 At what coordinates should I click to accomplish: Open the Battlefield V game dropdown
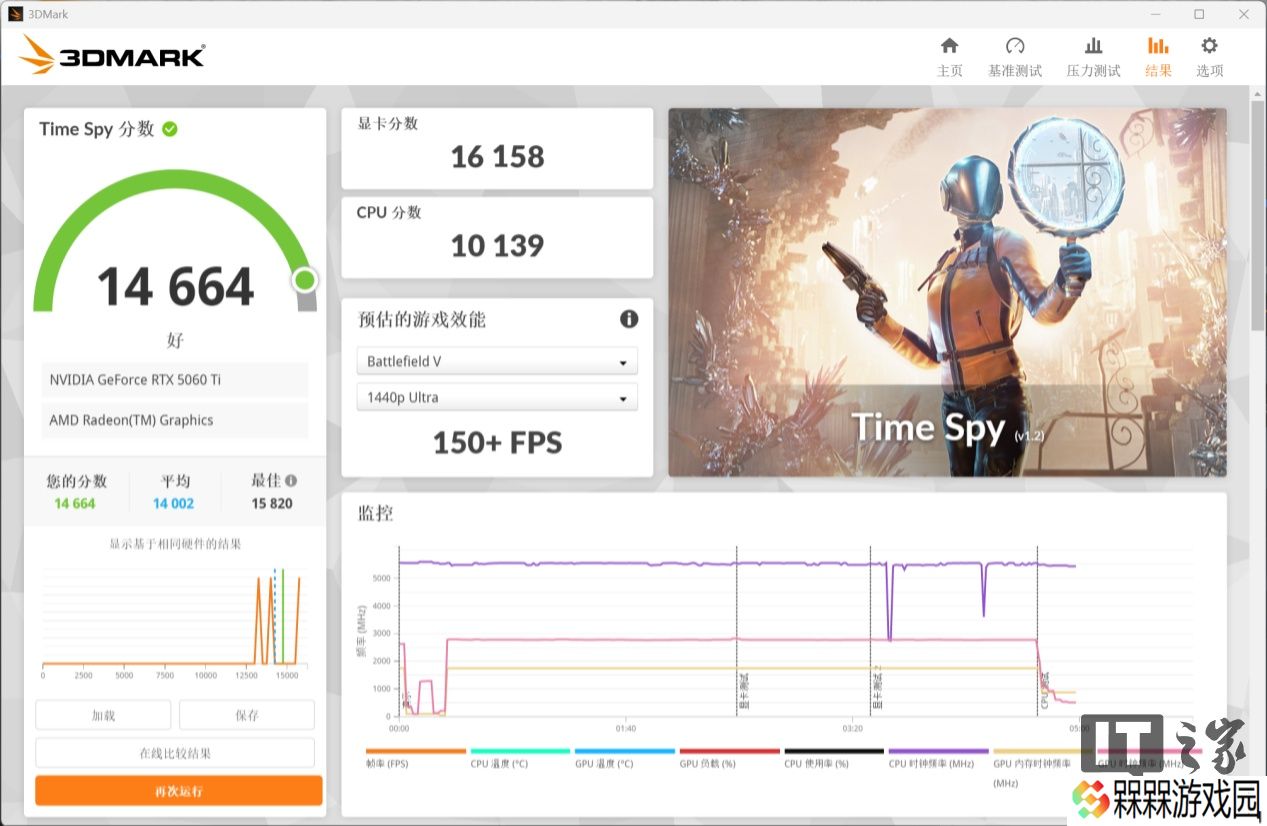497,361
